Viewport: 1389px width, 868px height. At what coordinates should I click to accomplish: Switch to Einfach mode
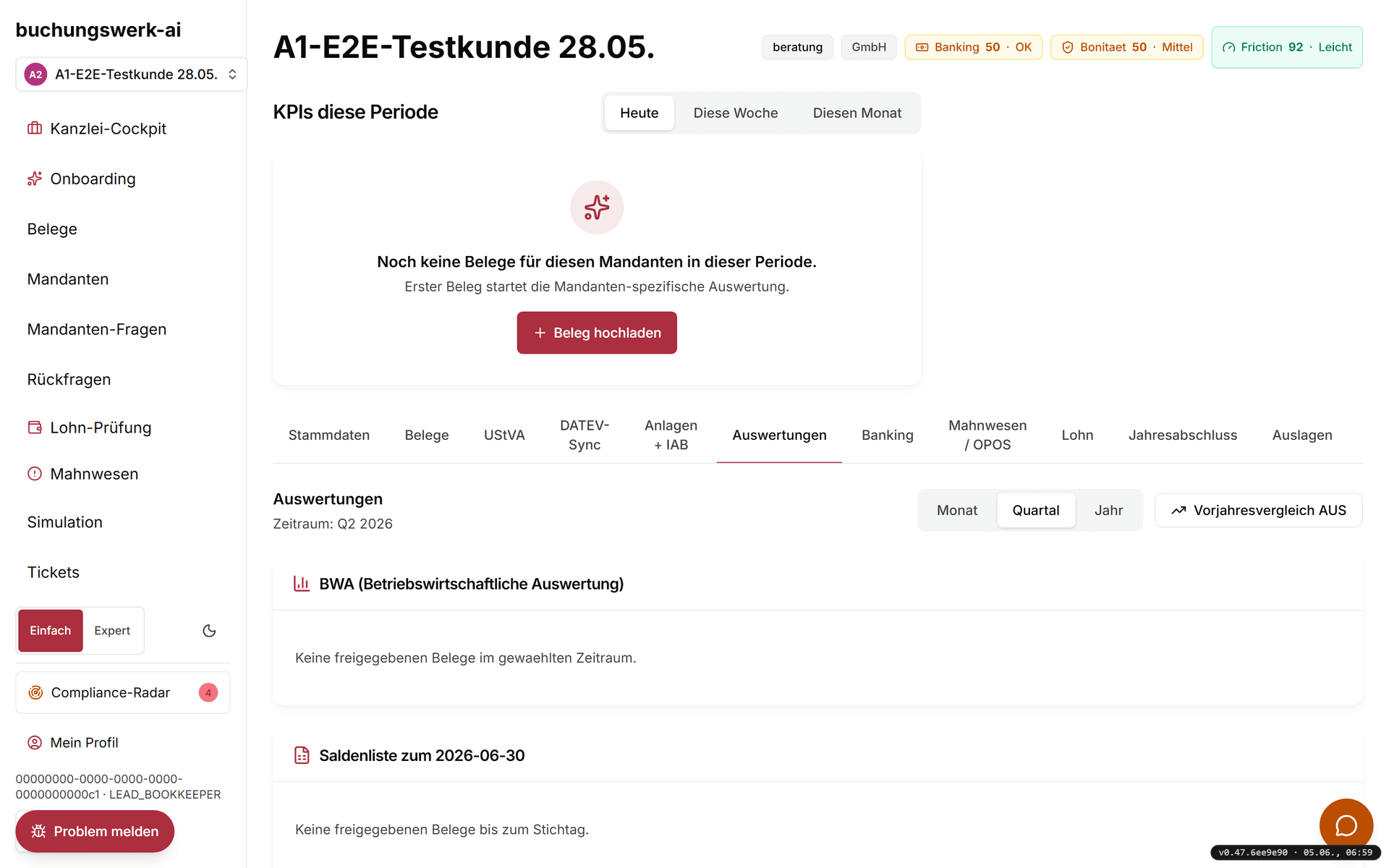pos(51,631)
